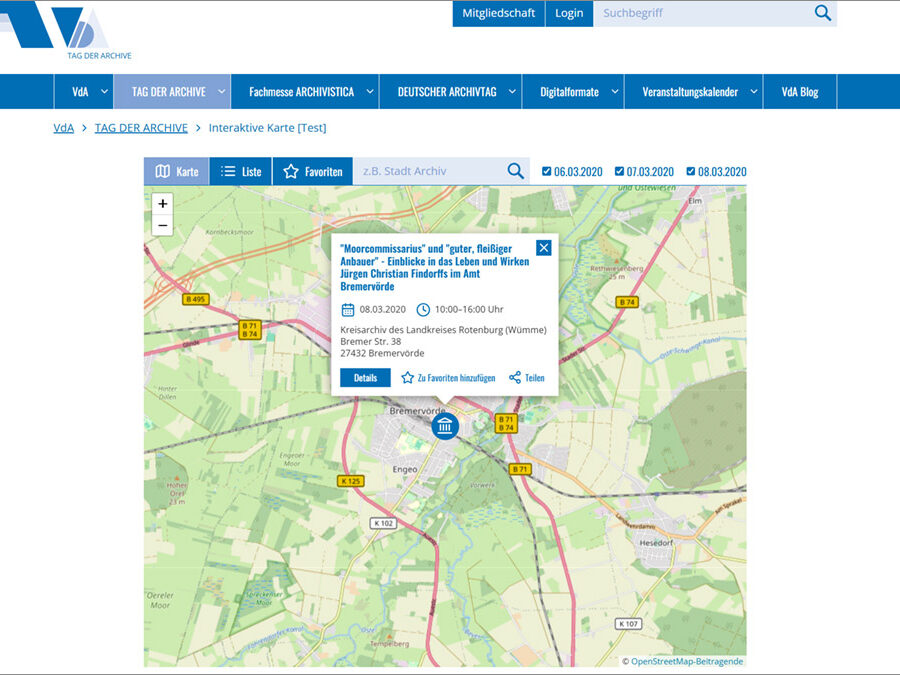
Task: Click the share icon next to Teilen
Action: tap(515, 377)
